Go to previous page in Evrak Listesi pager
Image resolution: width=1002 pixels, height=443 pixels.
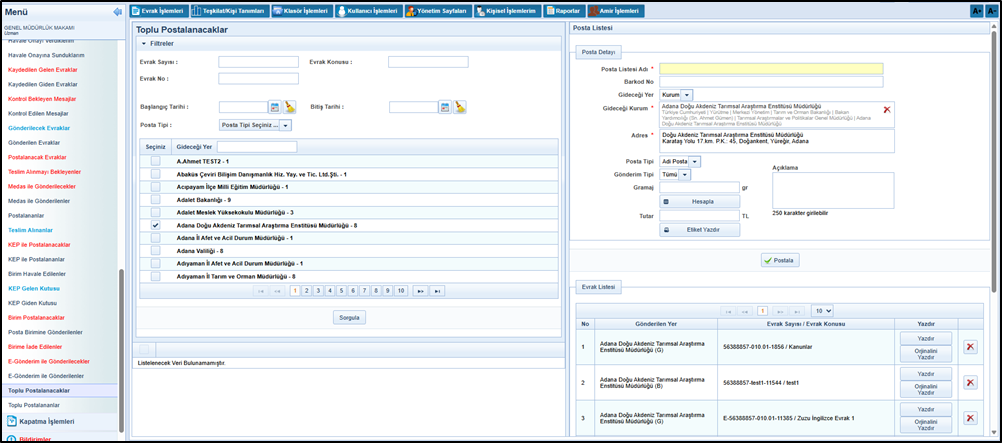point(745,311)
